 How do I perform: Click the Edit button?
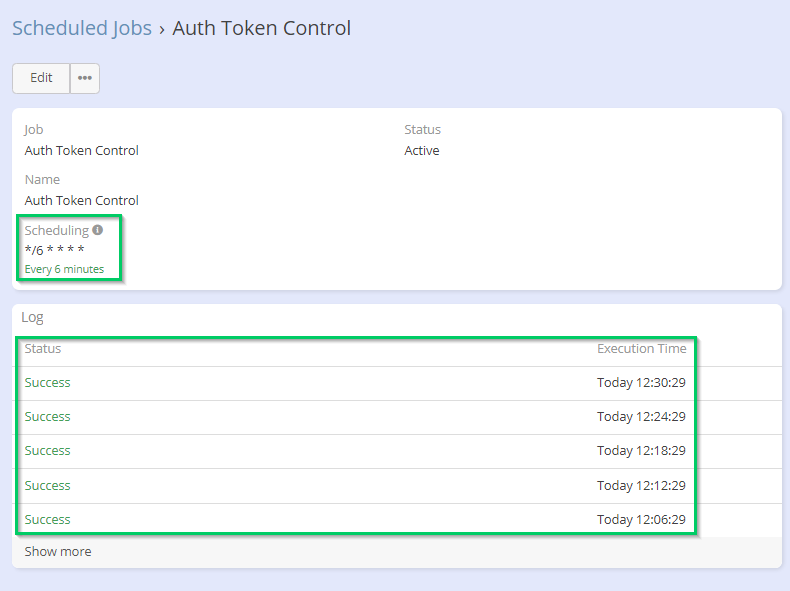[41, 78]
